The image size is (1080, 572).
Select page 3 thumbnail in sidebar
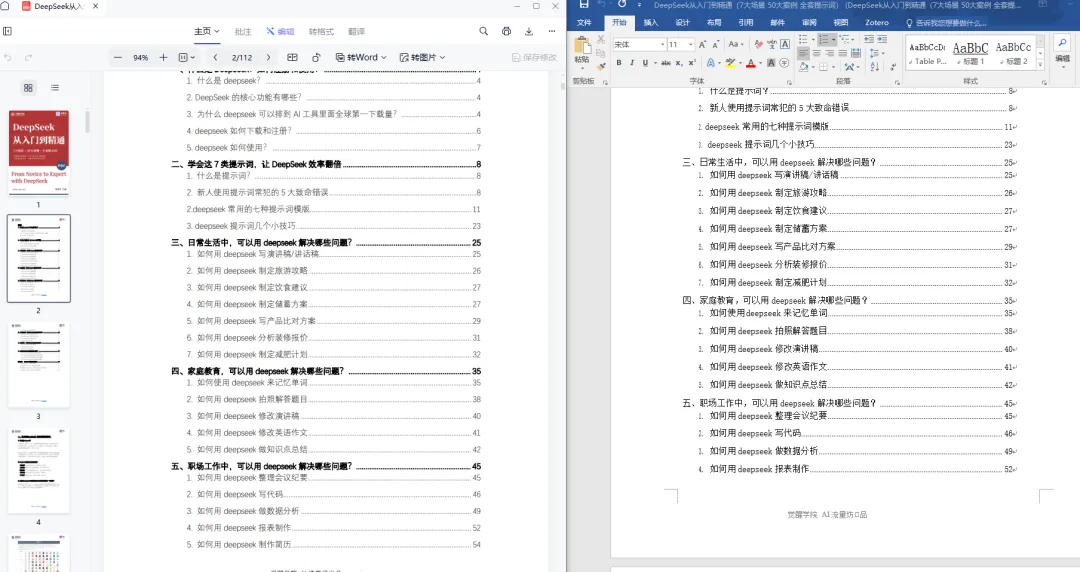coord(39,365)
